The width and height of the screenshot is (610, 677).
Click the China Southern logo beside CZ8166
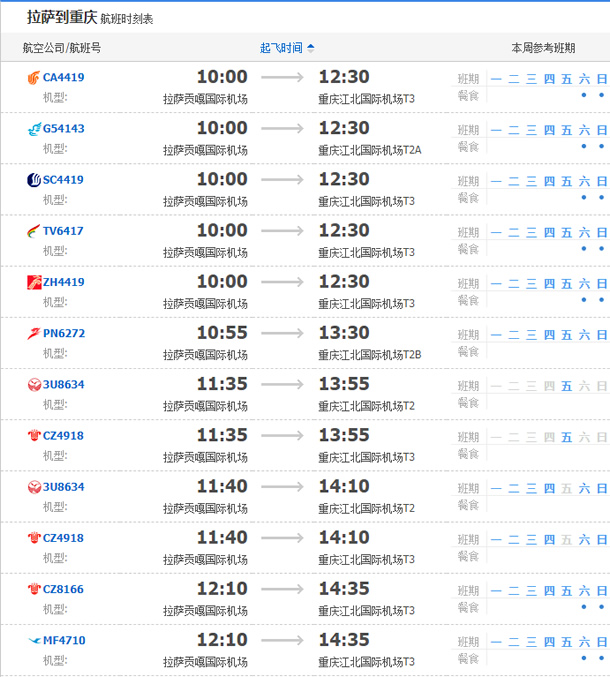point(34,589)
